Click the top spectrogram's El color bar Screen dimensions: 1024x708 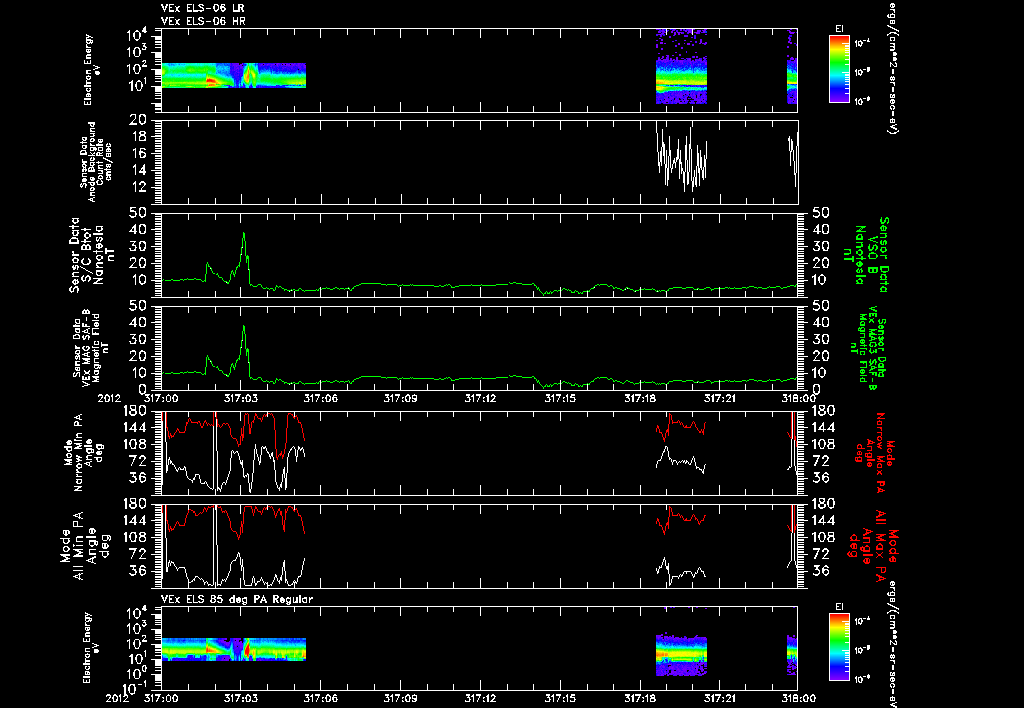[x=839, y=69]
